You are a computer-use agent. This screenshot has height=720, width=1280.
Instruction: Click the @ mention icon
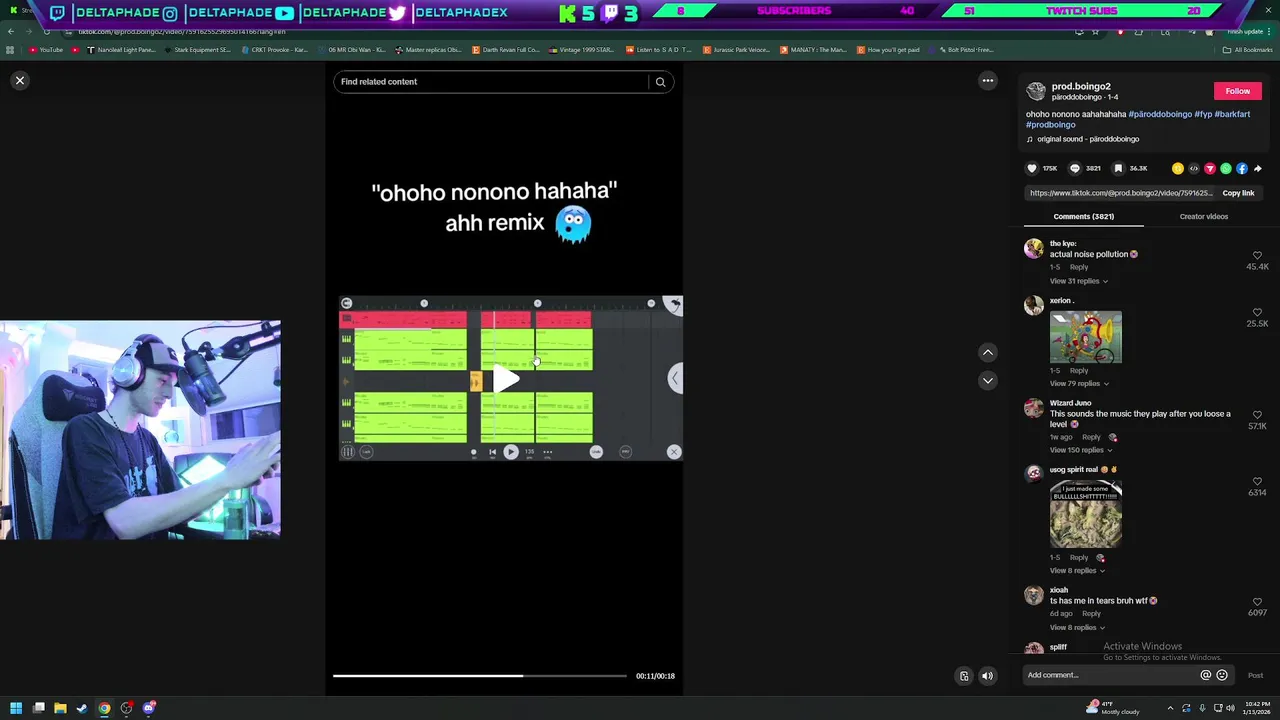point(1205,675)
